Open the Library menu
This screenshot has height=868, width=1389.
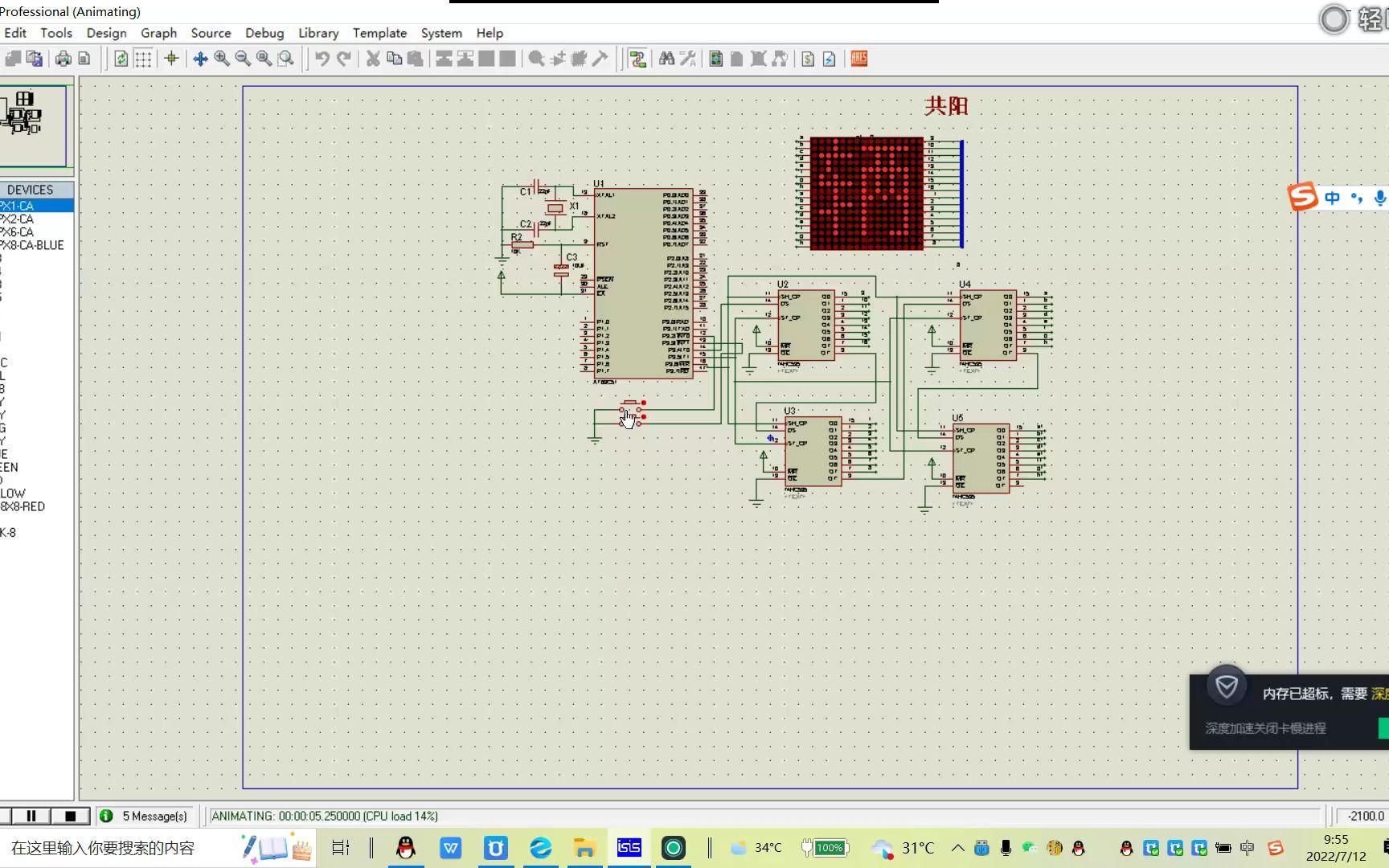(318, 33)
